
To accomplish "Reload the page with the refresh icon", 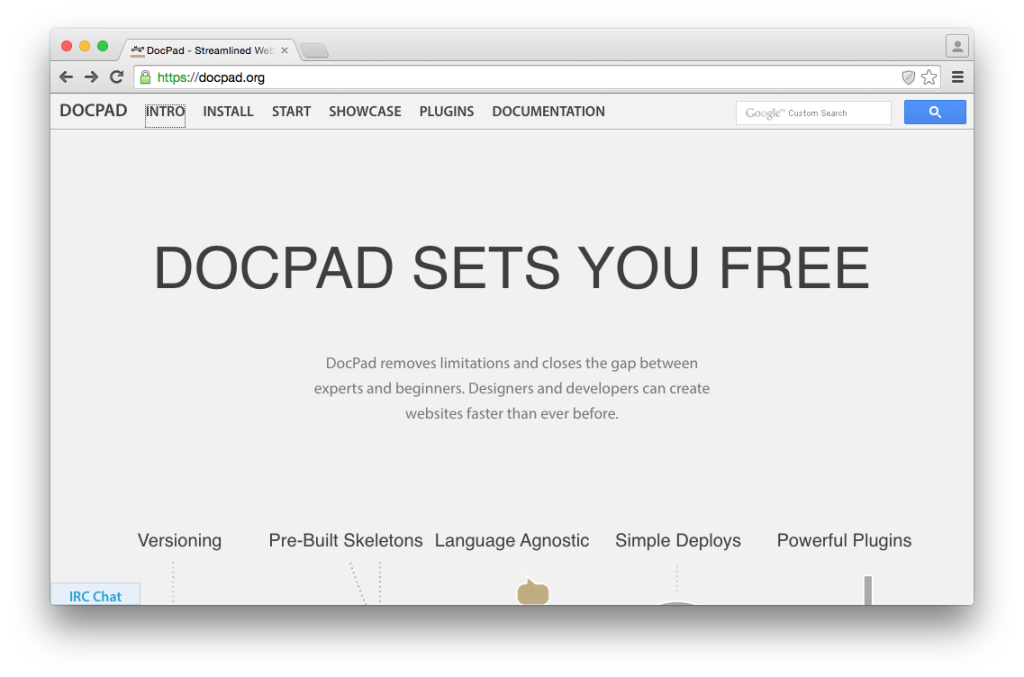I will 116,77.
